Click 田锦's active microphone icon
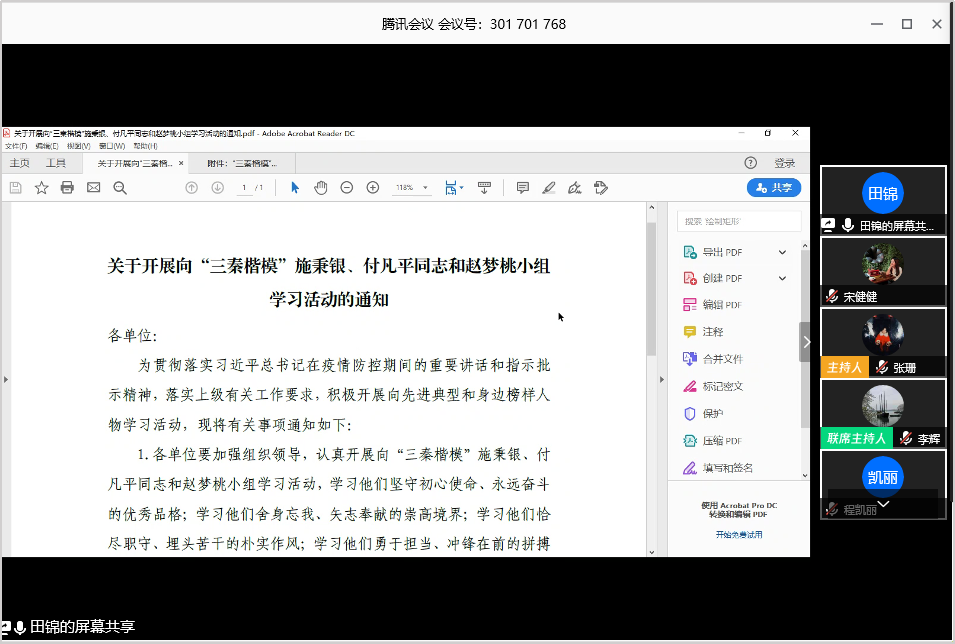 click(x=848, y=225)
